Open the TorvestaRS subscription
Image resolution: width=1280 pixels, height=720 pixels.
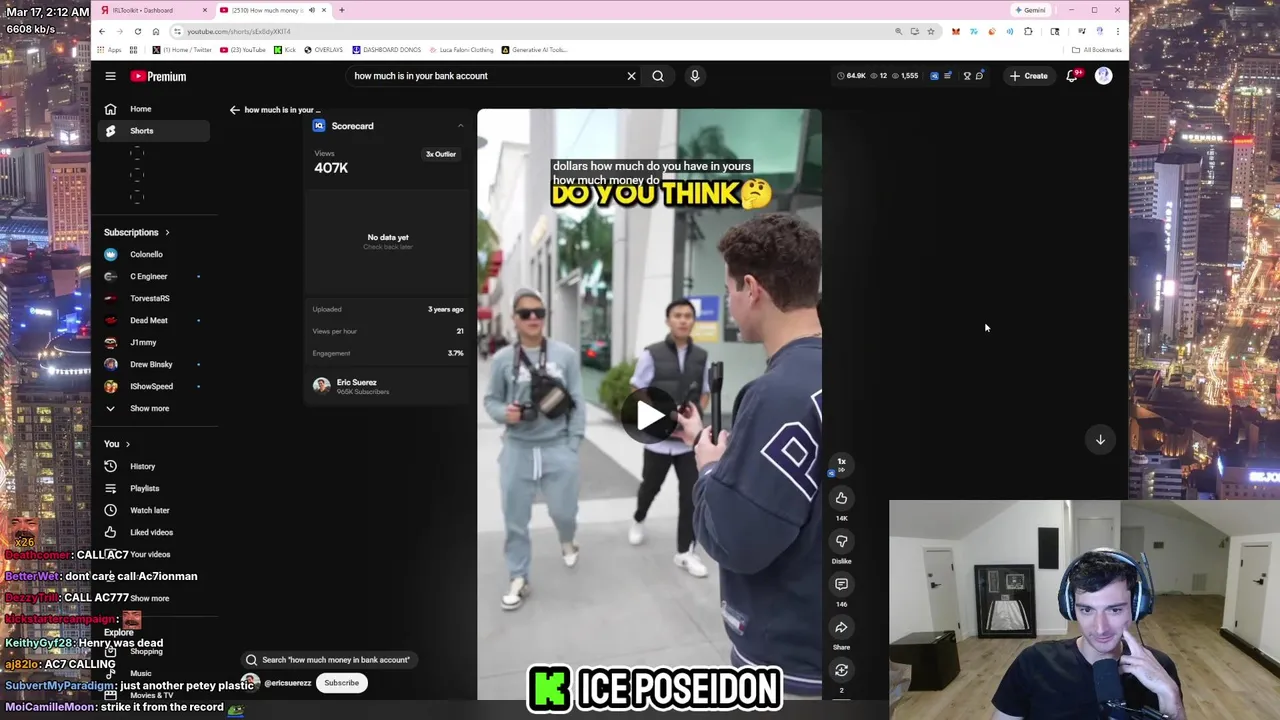pos(154,298)
